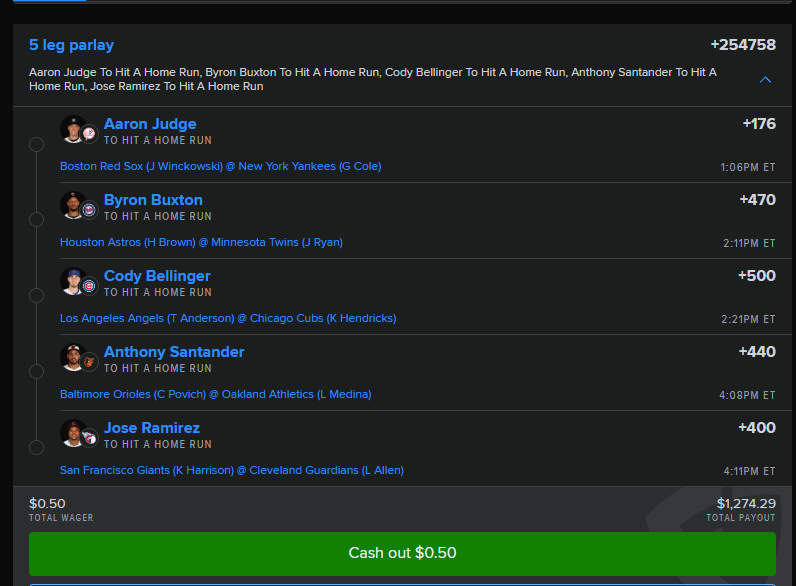Click the Guardians team logo icon

click(x=89, y=438)
